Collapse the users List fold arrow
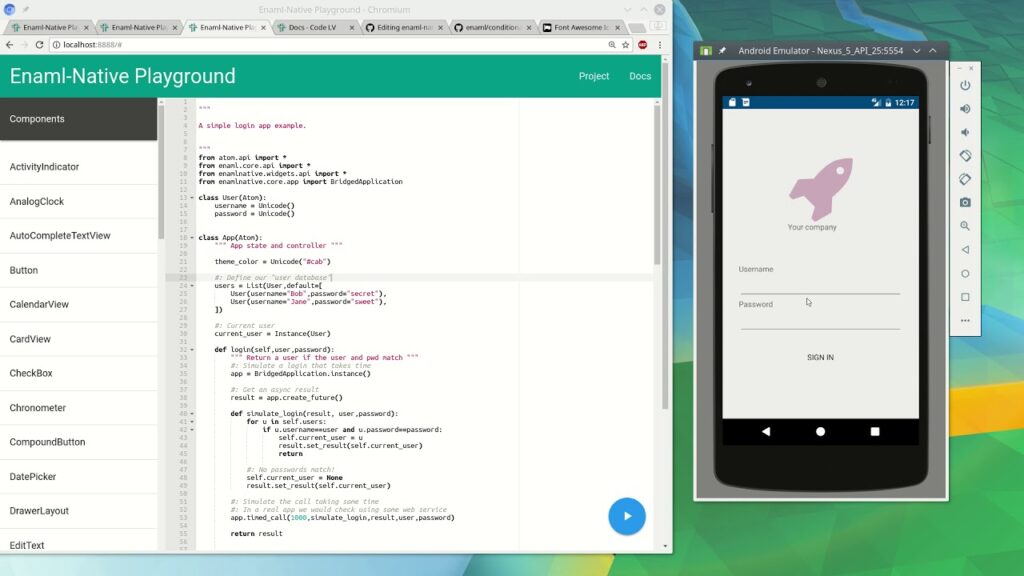 (192, 285)
